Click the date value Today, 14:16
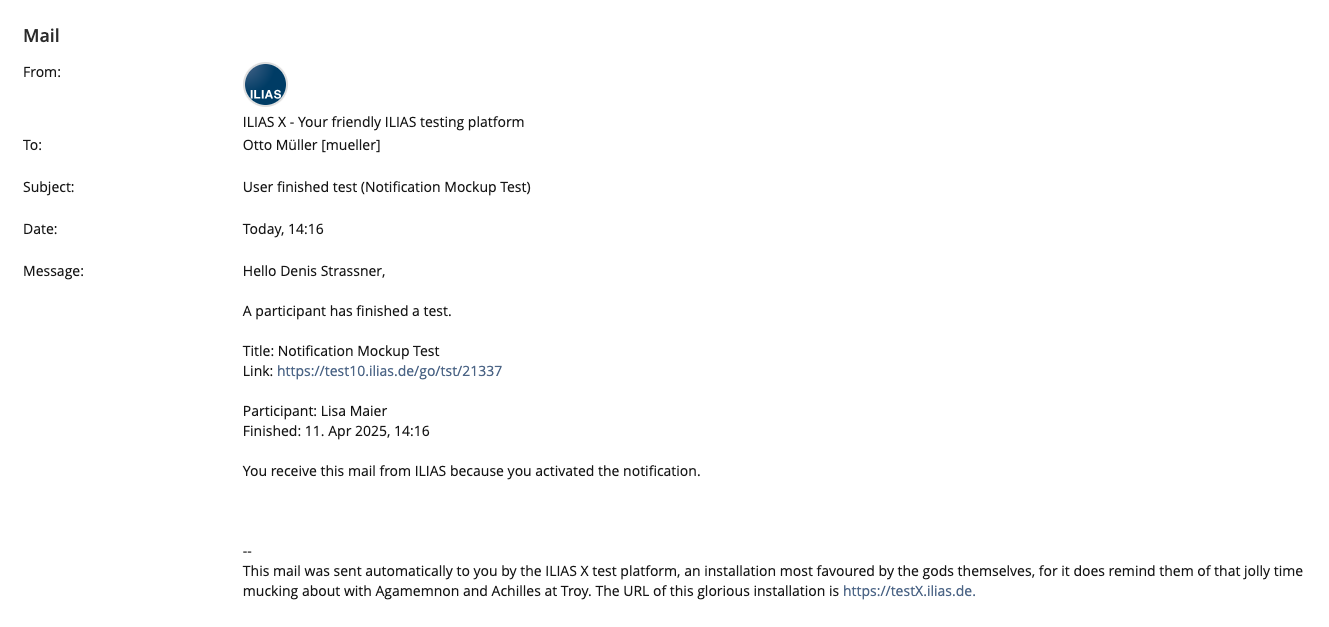 click(x=283, y=229)
